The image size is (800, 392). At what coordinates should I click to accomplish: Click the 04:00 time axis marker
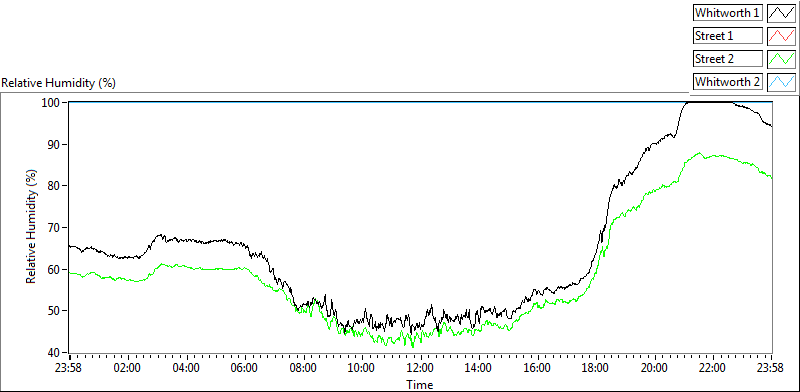click(x=186, y=367)
